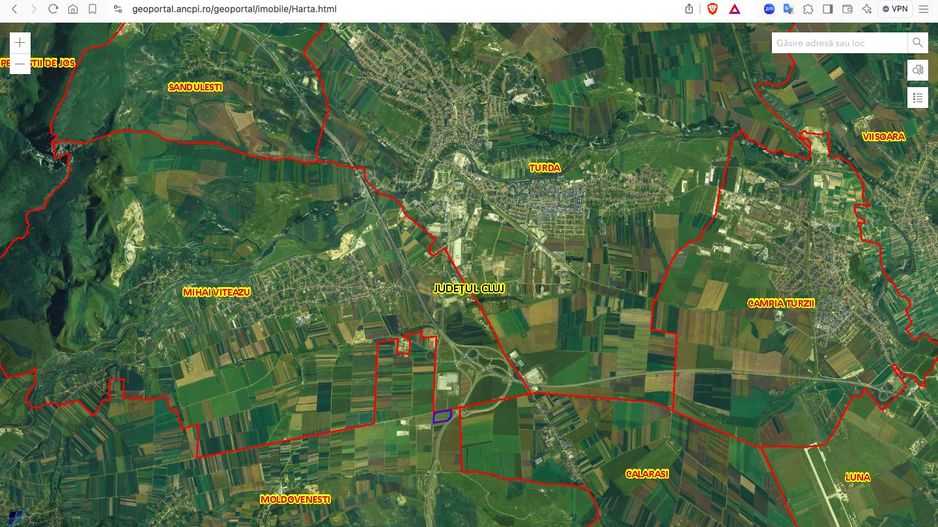938x527 pixels.
Task: Open Leo AI sparkle icon
Action: (867, 9)
